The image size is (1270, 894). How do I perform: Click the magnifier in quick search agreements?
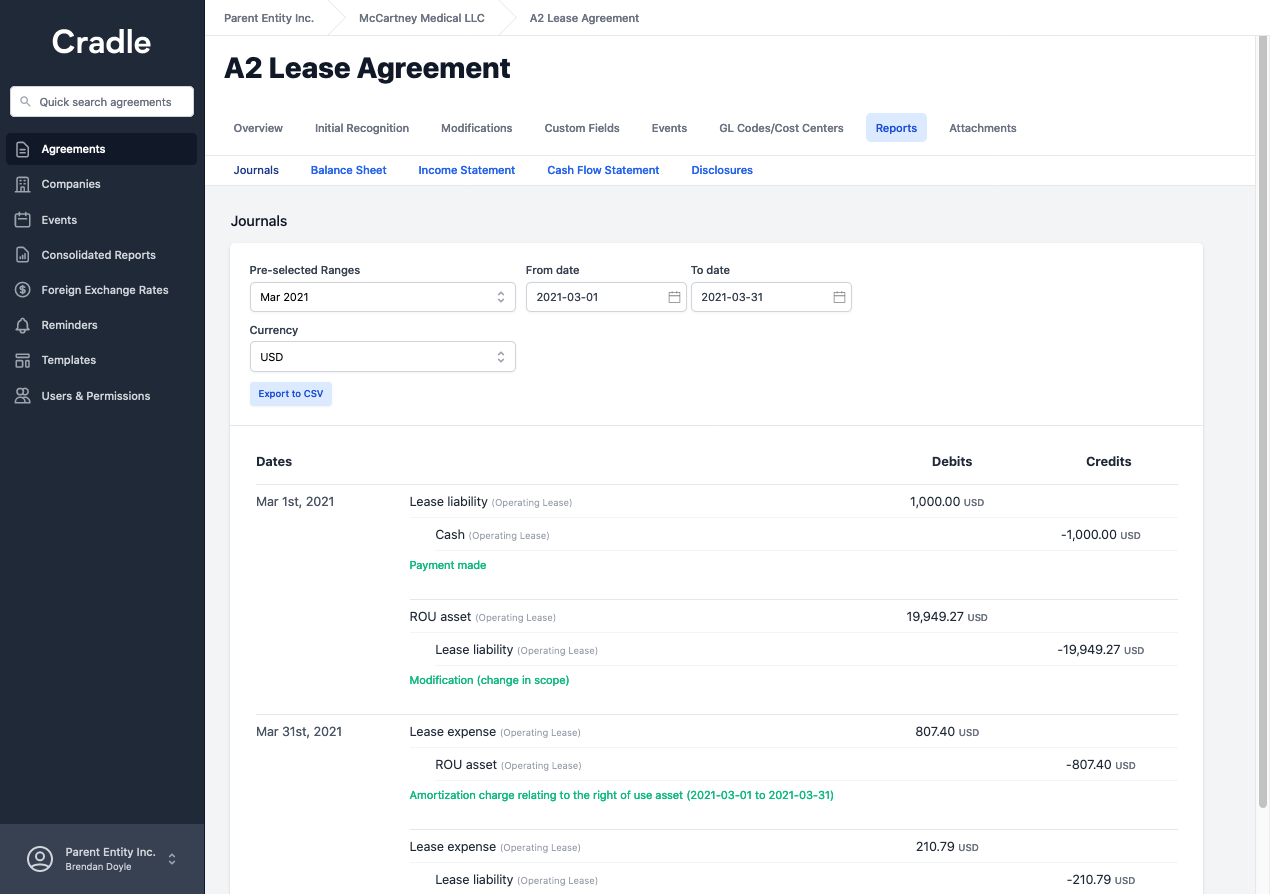(x=25, y=101)
